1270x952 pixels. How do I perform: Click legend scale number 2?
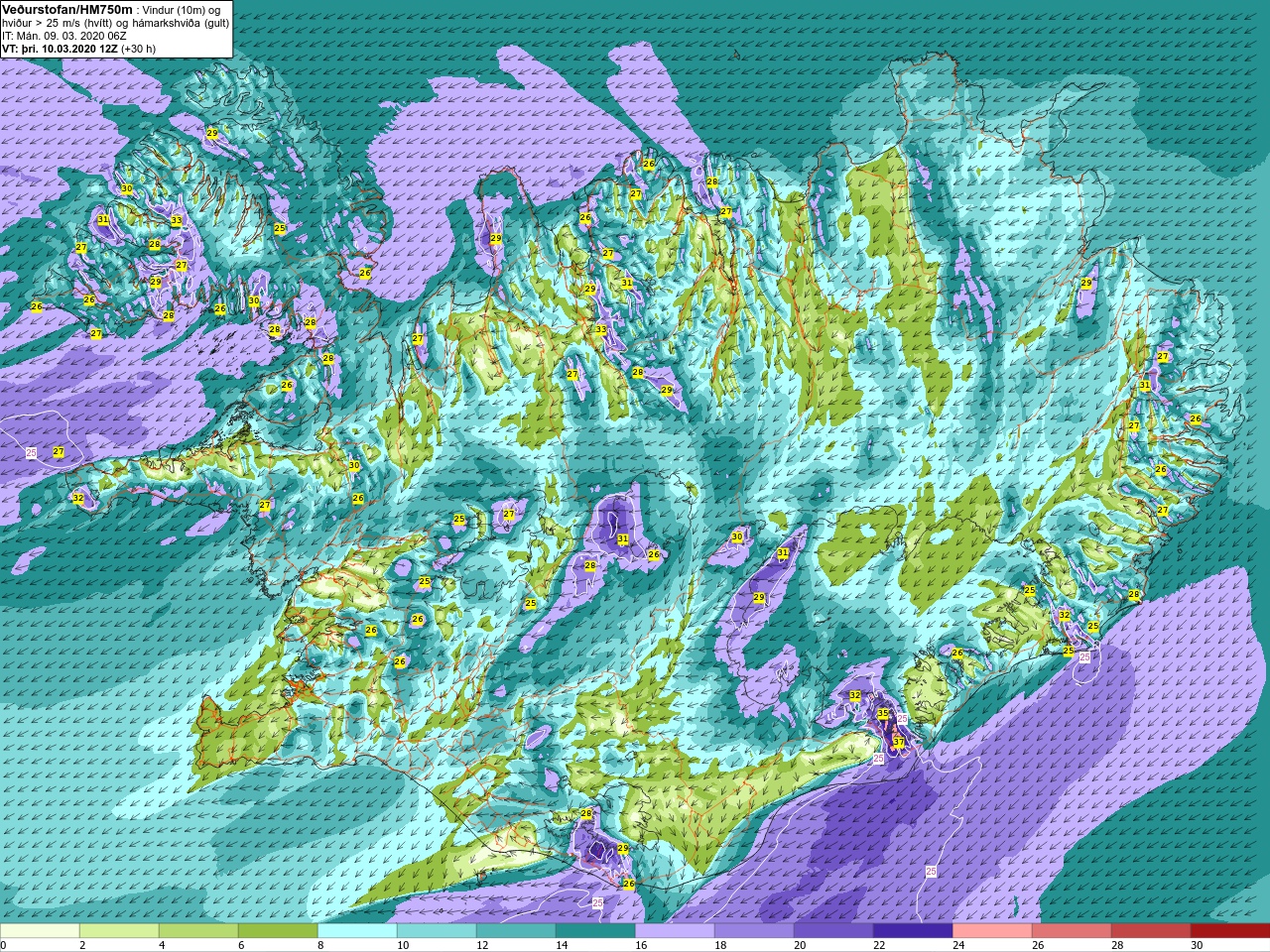click(x=82, y=945)
